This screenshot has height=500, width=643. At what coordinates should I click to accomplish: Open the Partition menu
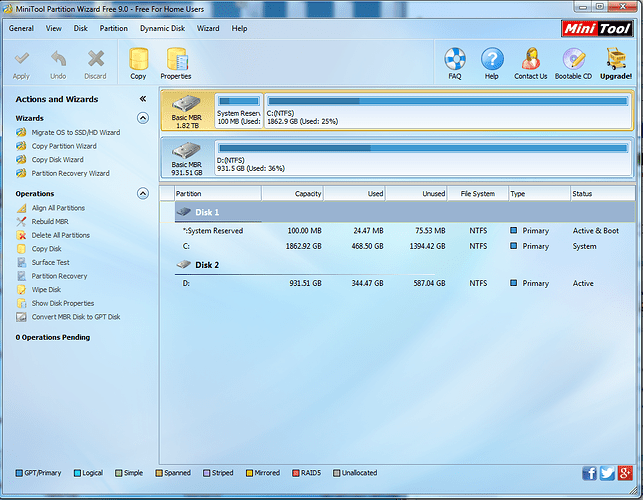pos(114,28)
